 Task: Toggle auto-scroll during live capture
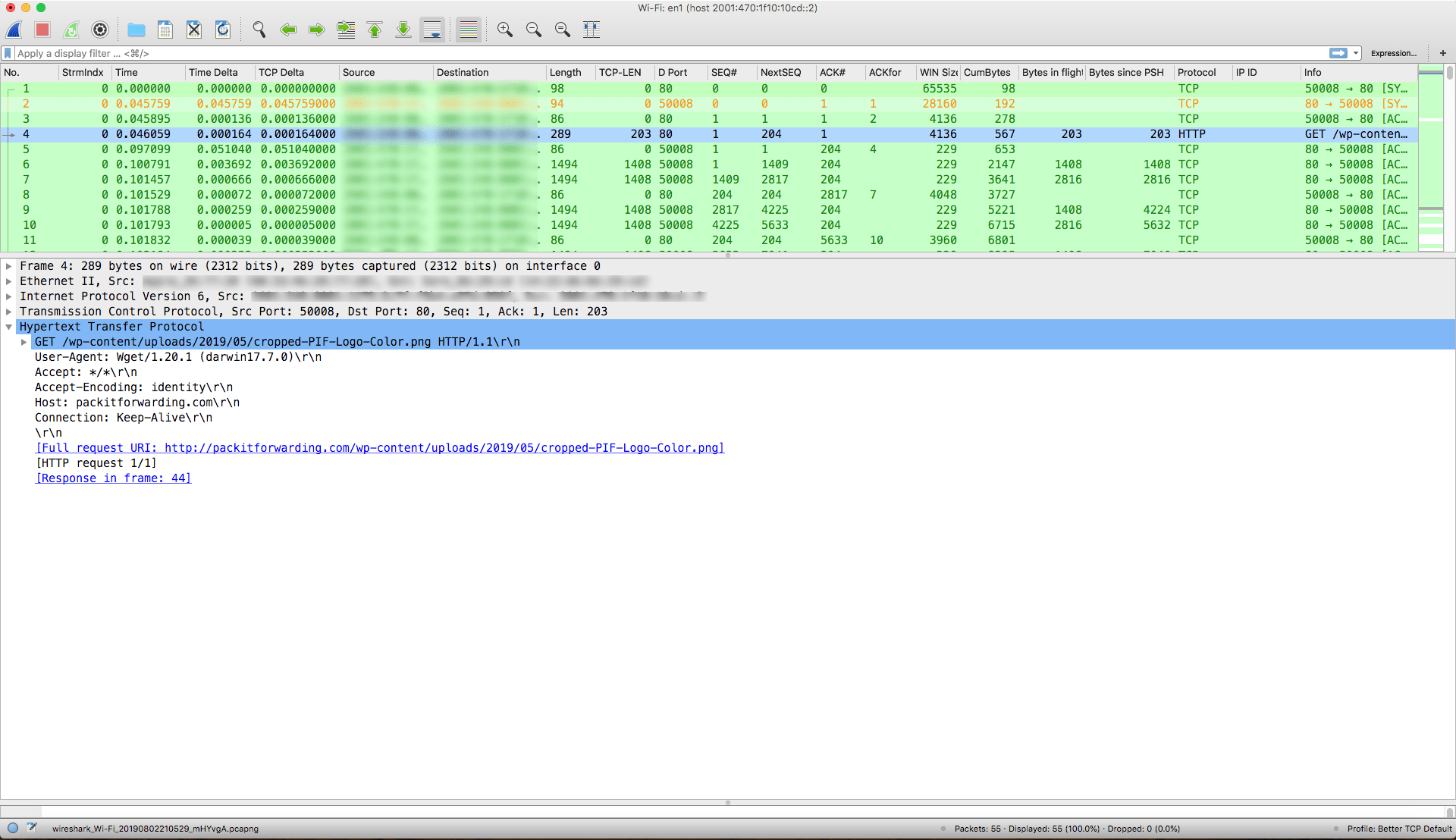[x=432, y=30]
